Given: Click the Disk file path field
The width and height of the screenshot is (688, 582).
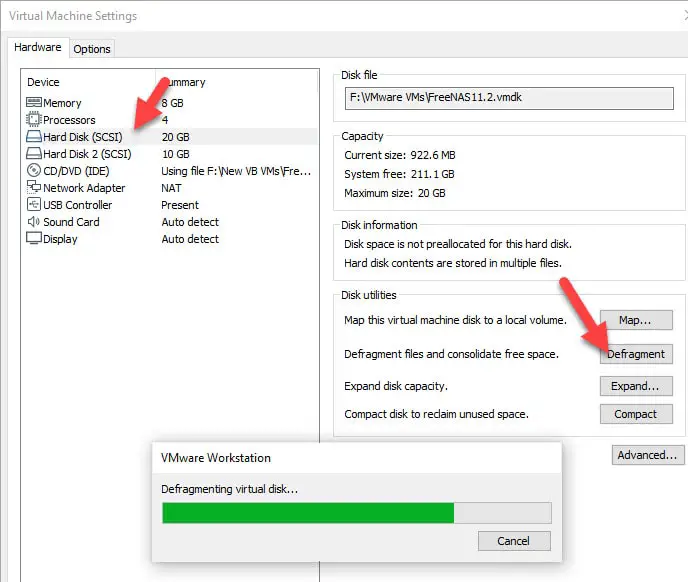Looking at the screenshot, I should (x=509, y=98).
